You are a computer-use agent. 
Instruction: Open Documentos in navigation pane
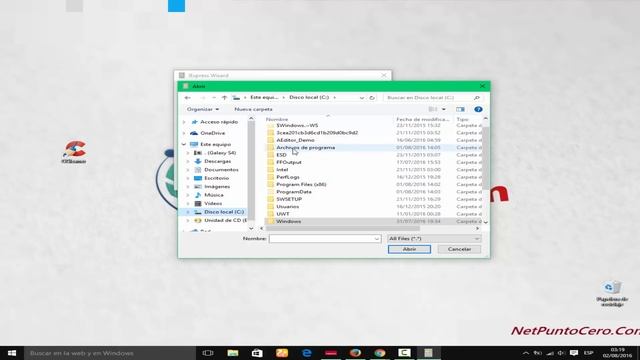[221, 169]
